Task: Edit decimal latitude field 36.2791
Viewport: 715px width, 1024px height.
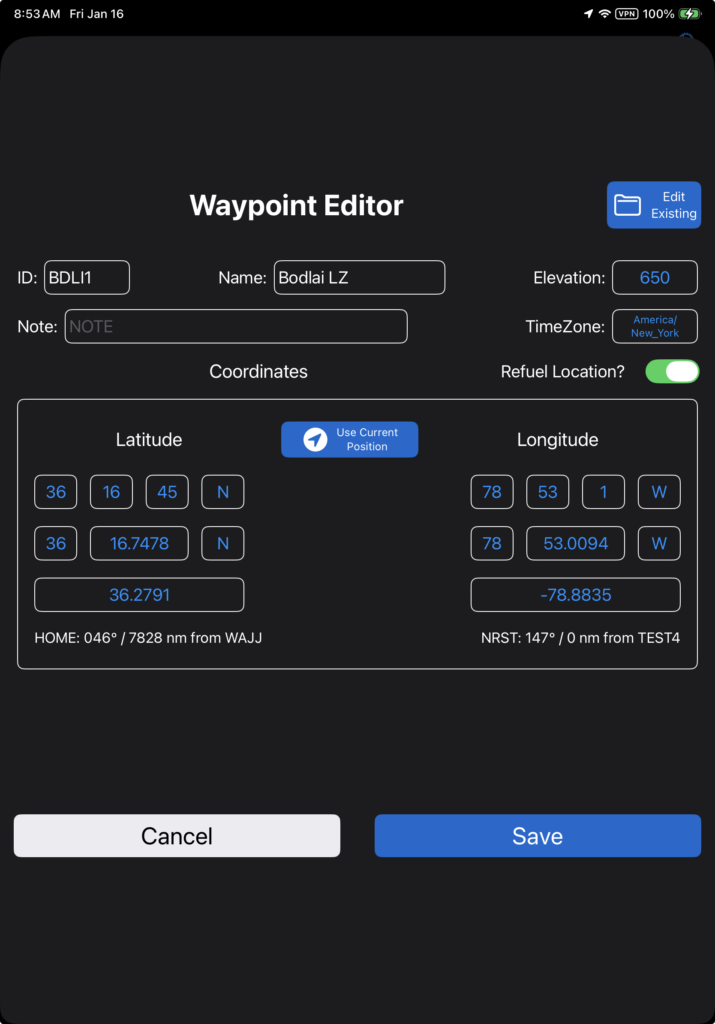Action: click(x=139, y=595)
